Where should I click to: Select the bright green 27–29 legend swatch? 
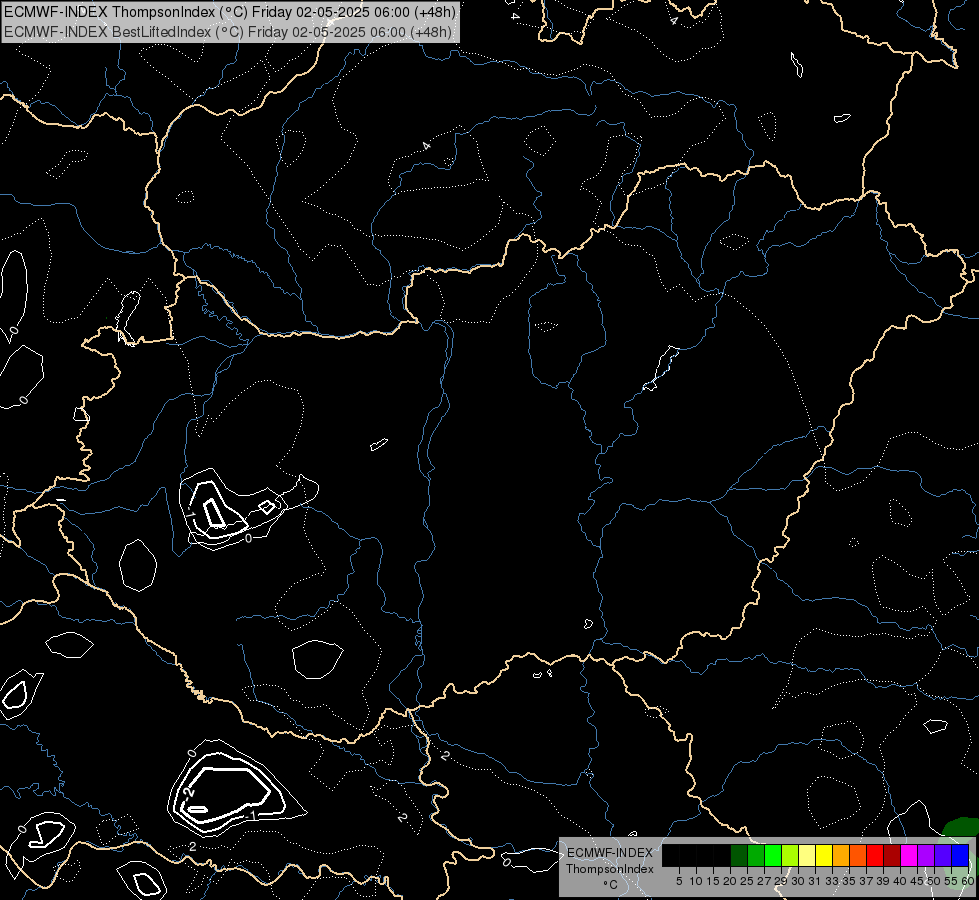[x=773, y=855]
